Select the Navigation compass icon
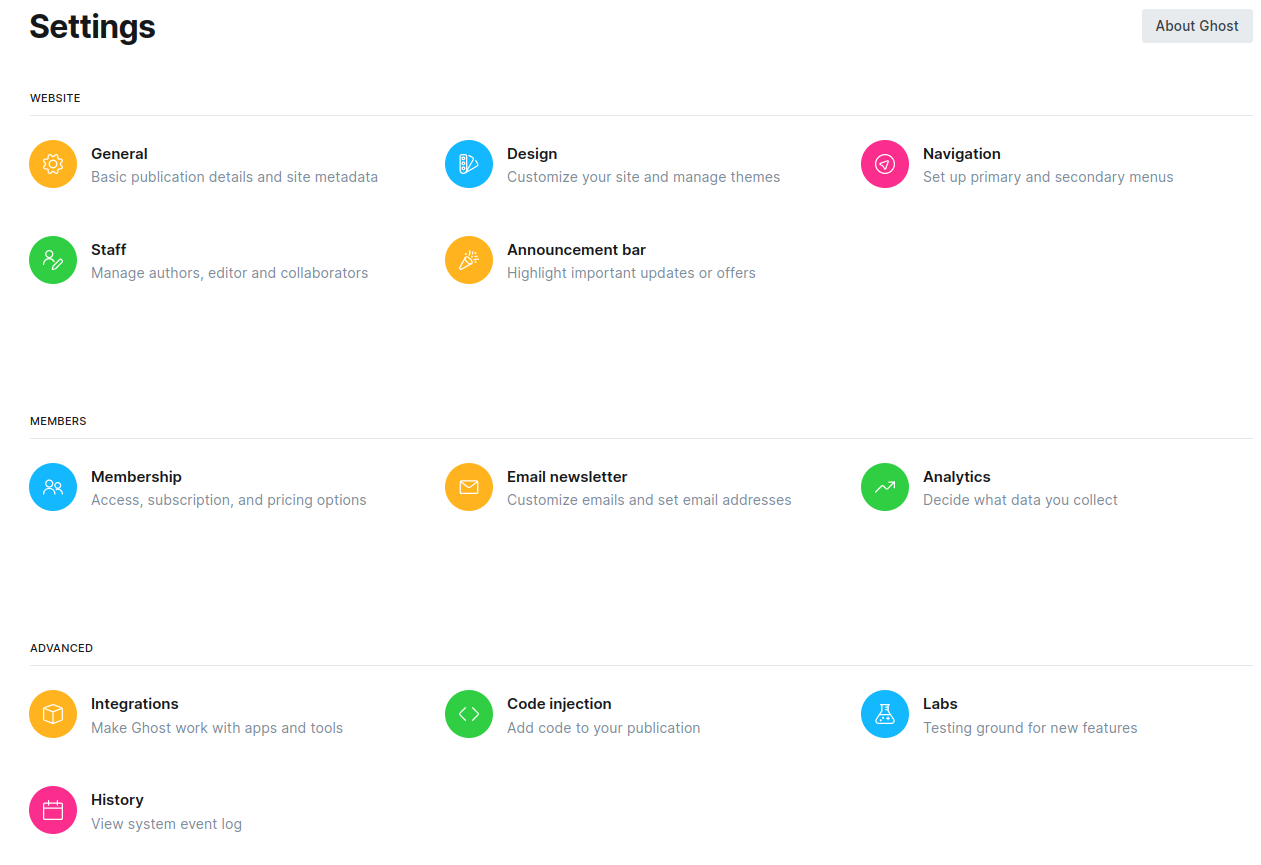Image resolution: width=1261 pixels, height=865 pixels. pos(884,164)
